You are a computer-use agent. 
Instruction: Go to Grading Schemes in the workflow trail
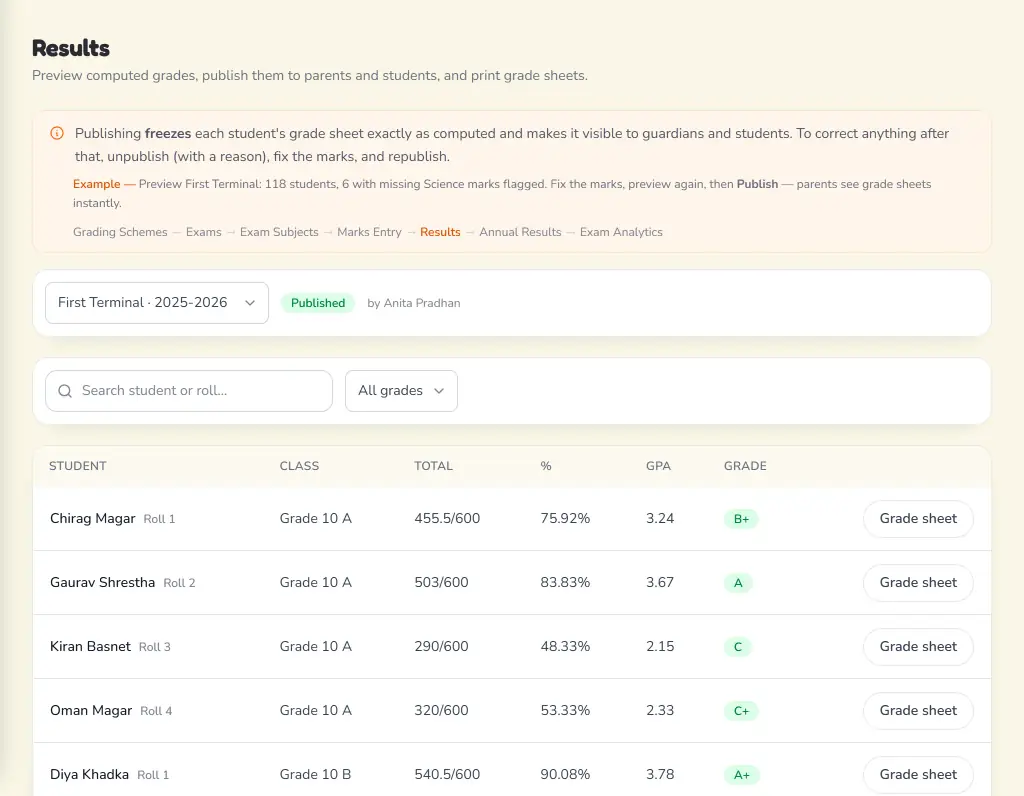coord(120,232)
